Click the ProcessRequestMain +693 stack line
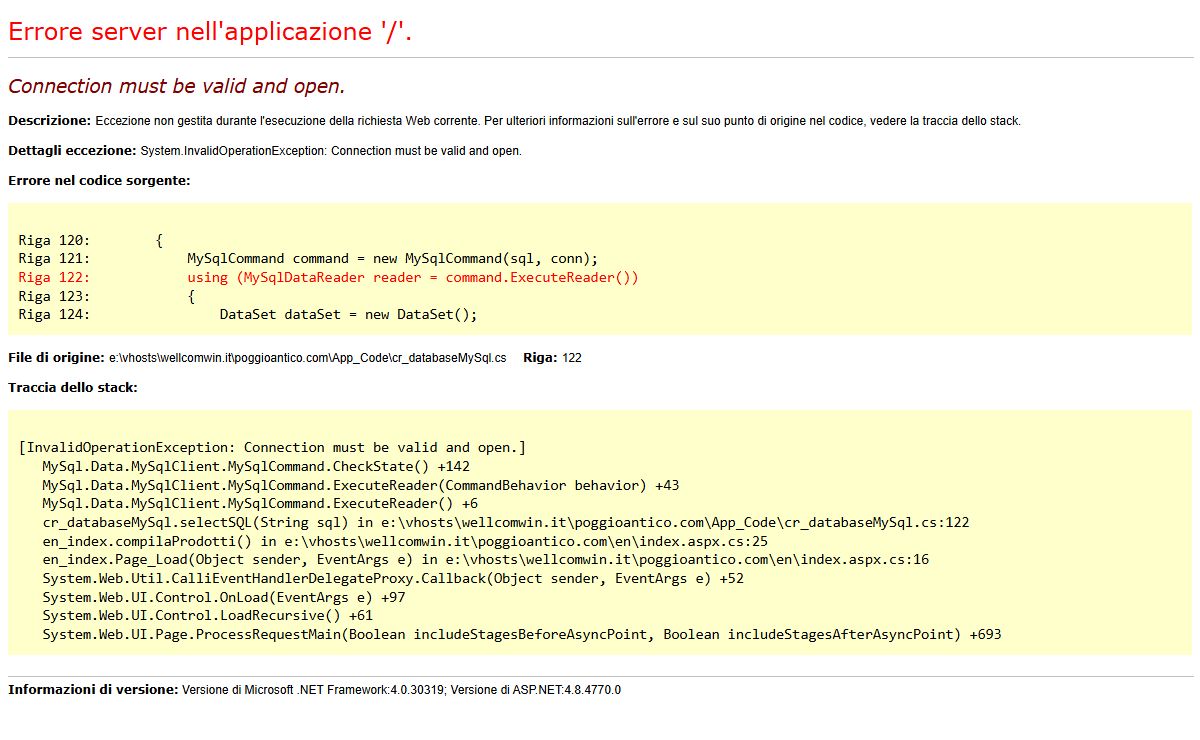The image size is (1200, 740). pos(521,634)
